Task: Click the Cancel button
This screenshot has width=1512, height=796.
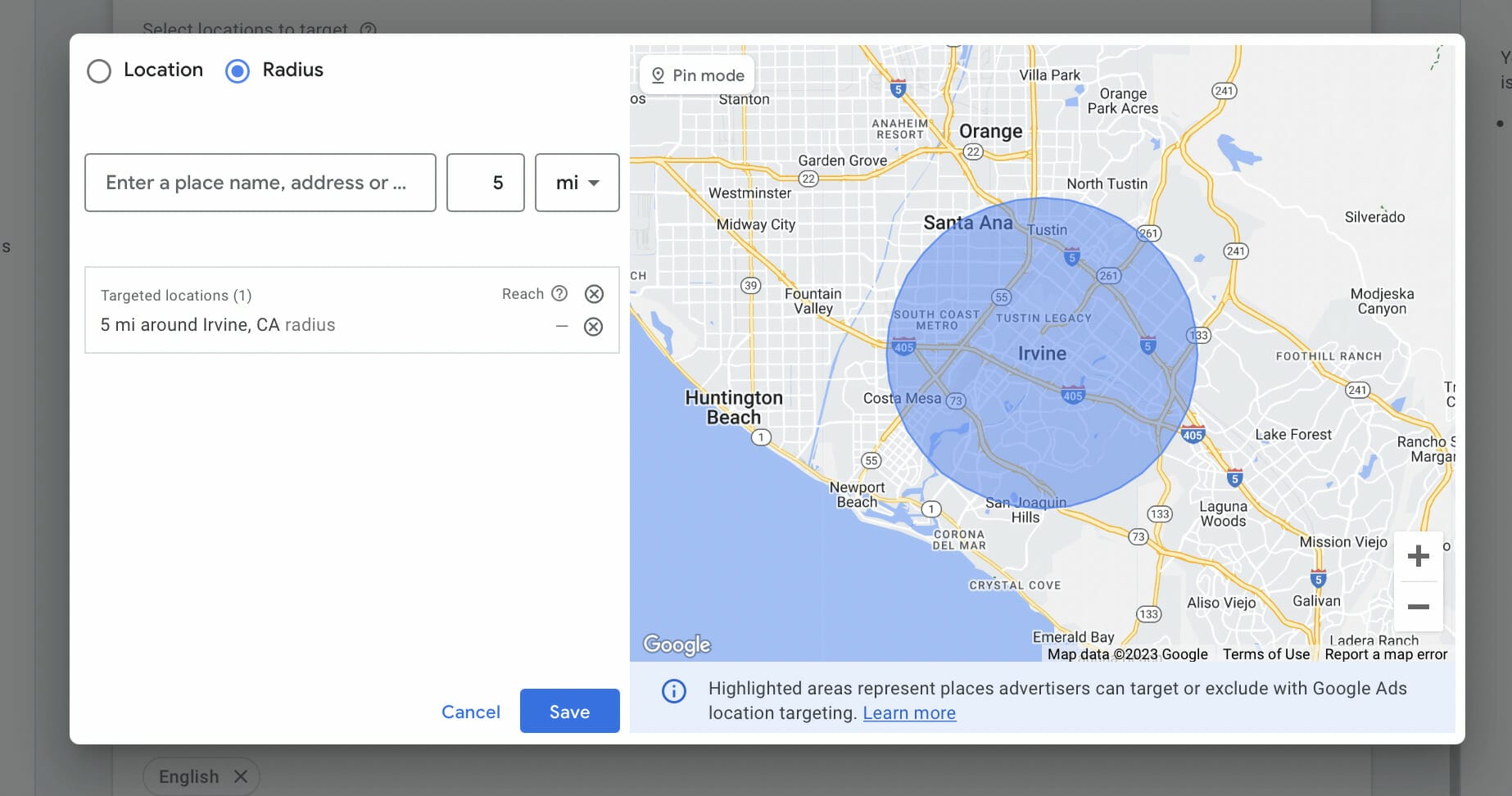Action: (470, 711)
